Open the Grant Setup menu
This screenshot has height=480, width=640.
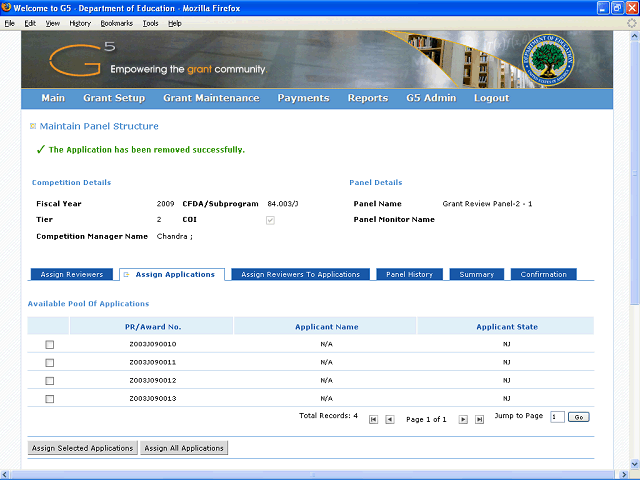[114, 98]
